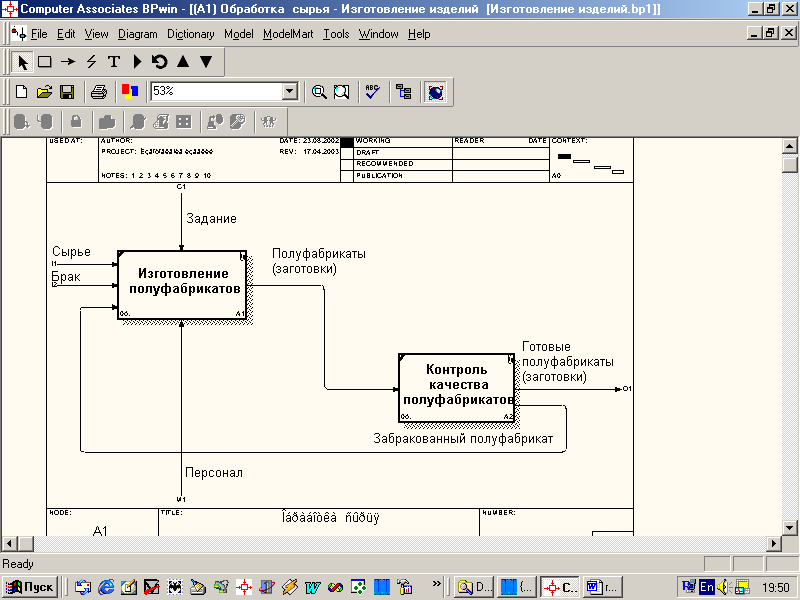Switch to the Word document taskbar button

pos(603,587)
